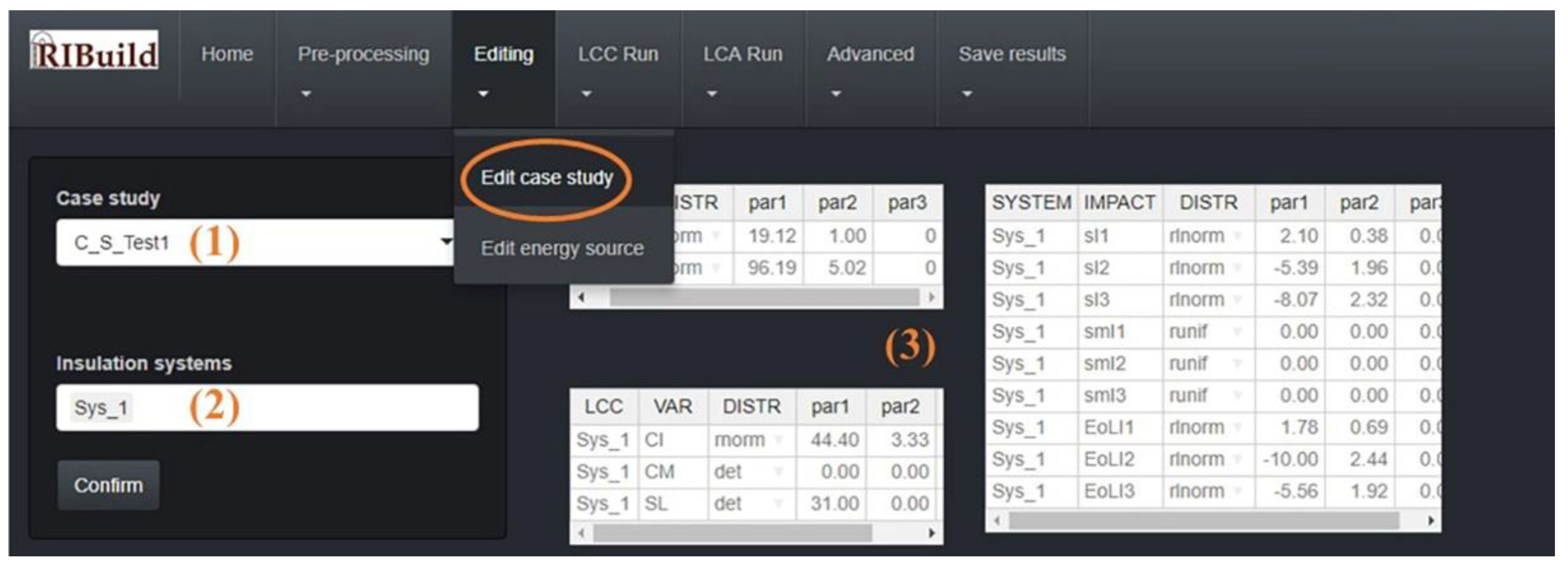Screen dimensions: 1568x568
Task: Click left scroll arrow of LCC table
Action: coord(581,533)
